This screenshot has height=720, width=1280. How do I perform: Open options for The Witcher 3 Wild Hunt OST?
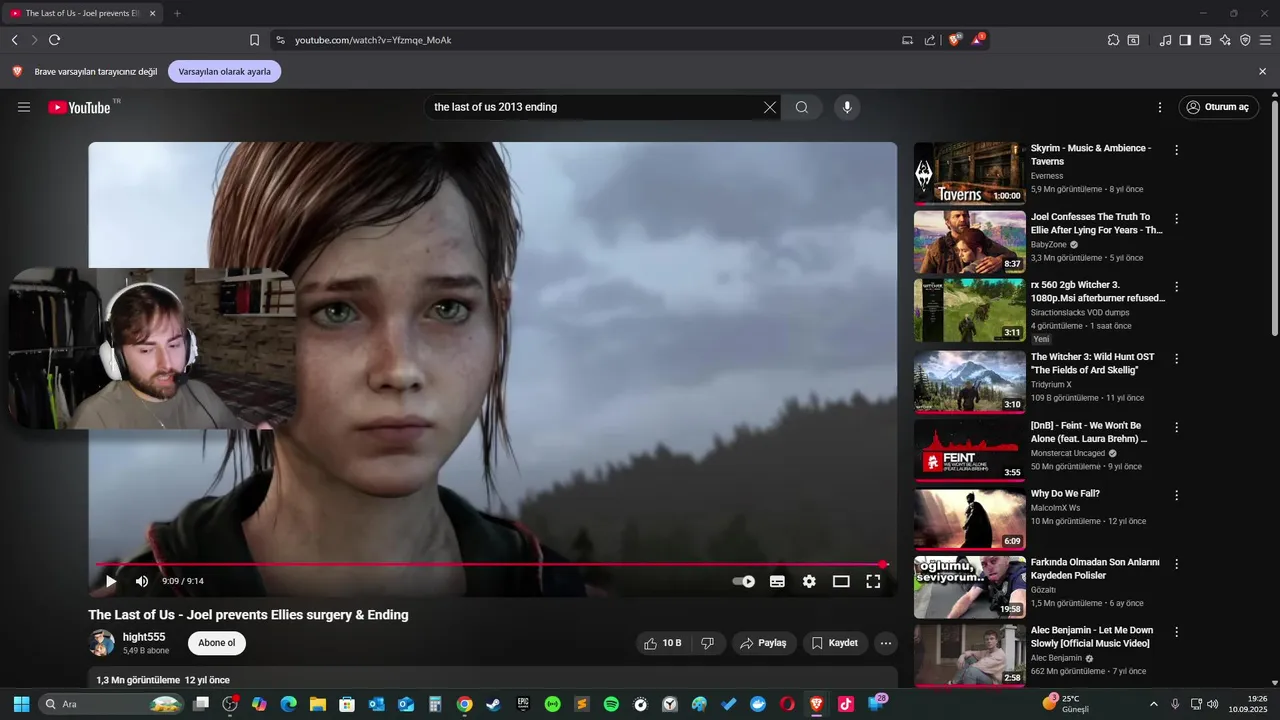pyautogui.click(x=1177, y=358)
